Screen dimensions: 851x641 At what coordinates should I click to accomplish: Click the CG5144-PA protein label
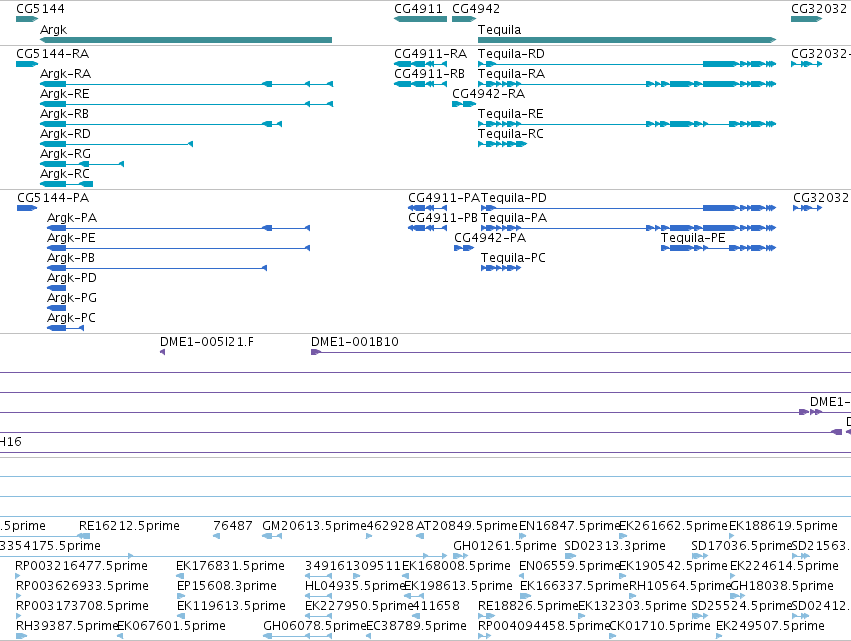[x=53, y=198]
